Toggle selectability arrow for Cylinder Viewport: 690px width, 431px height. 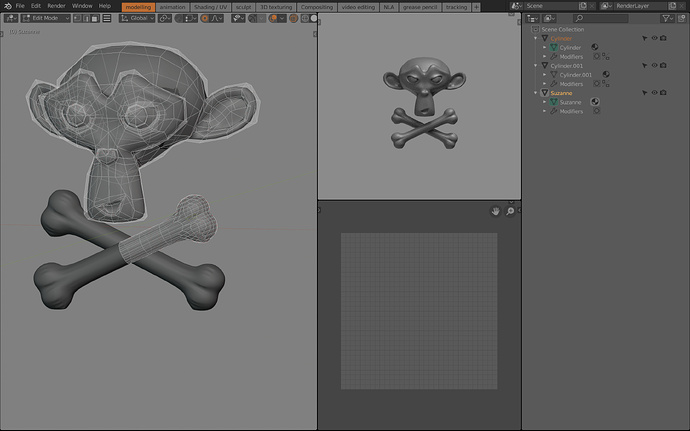pyautogui.click(x=645, y=38)
